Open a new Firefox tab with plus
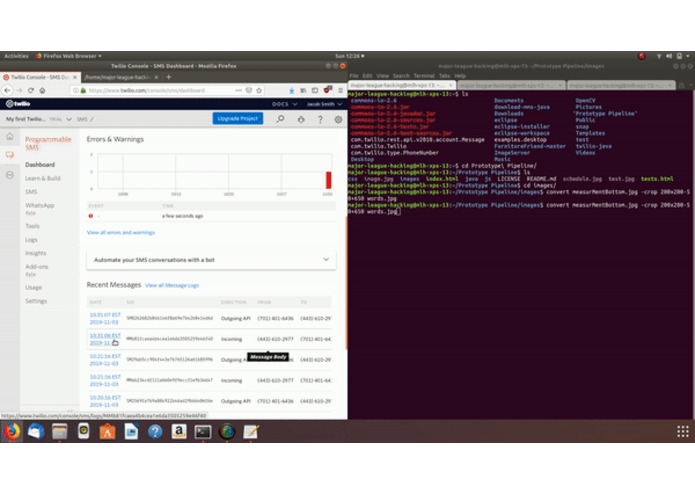 (x=168, y=77)
